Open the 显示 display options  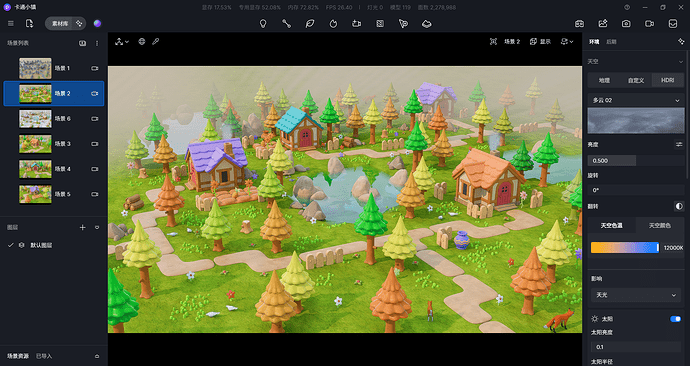point(540,42)
